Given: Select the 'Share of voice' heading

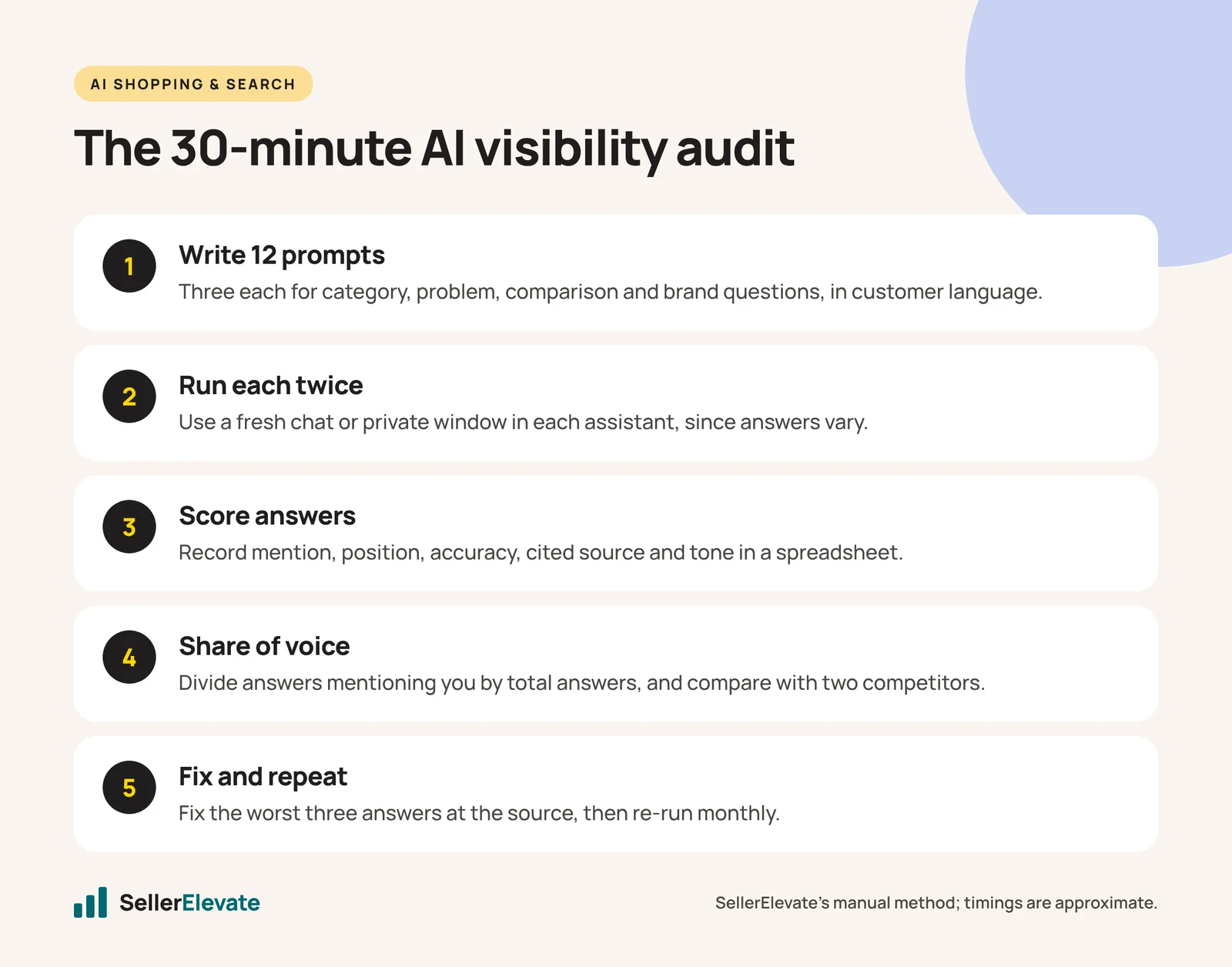Looking at the screenshot, I should point(264,646).
